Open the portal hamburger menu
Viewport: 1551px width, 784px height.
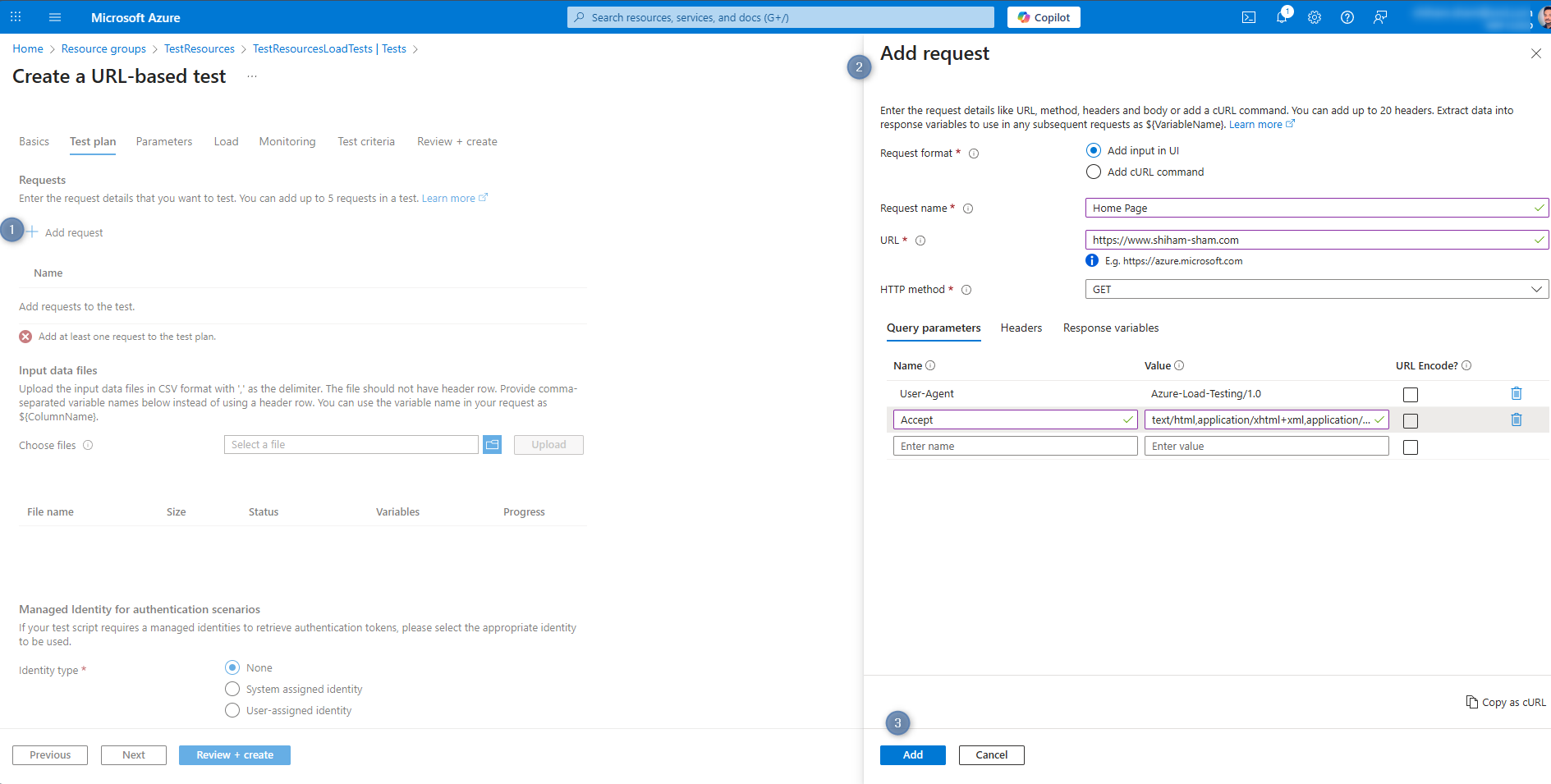click(x=55, y=17)
